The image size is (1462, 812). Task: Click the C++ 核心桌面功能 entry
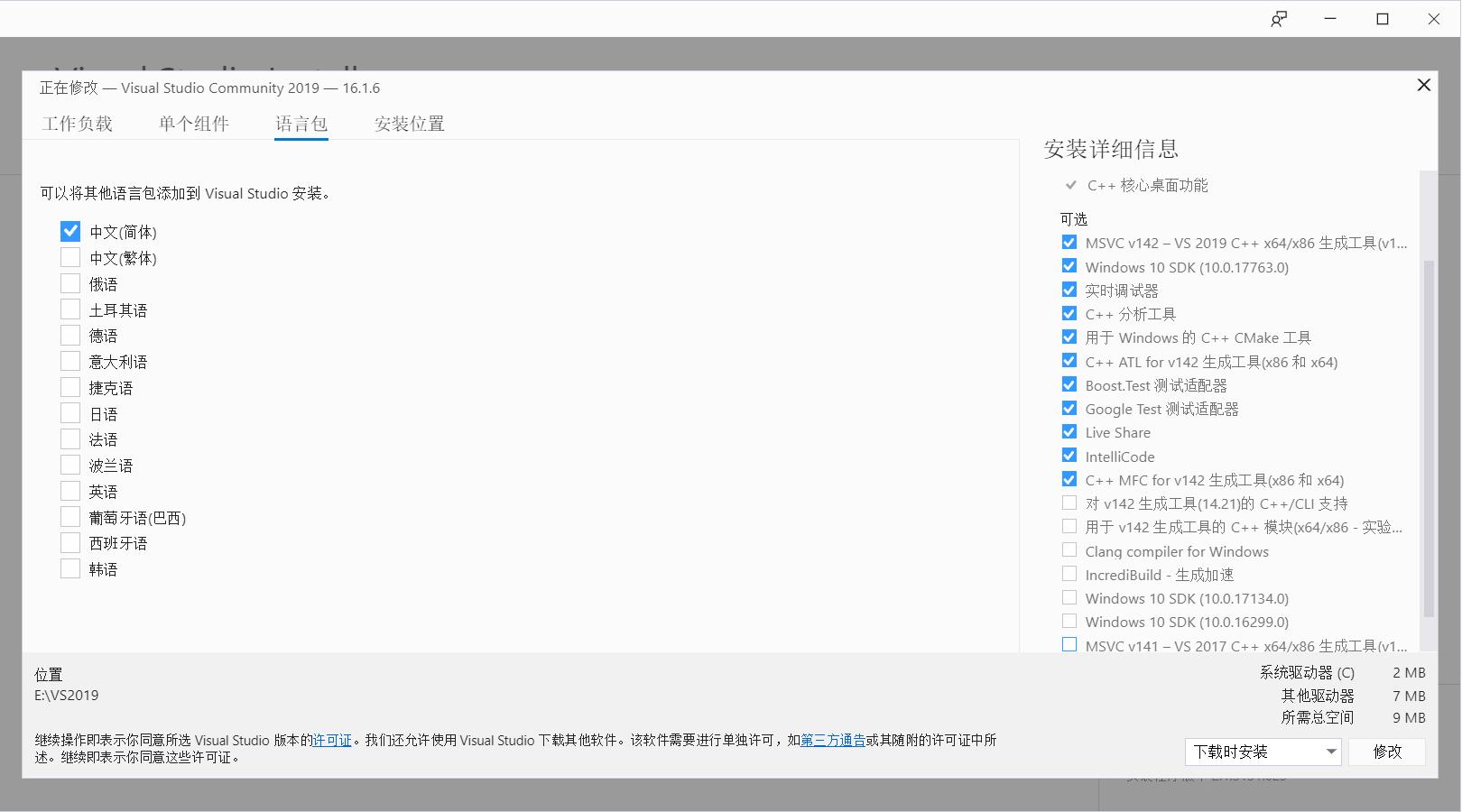(x=1147, y=185)
